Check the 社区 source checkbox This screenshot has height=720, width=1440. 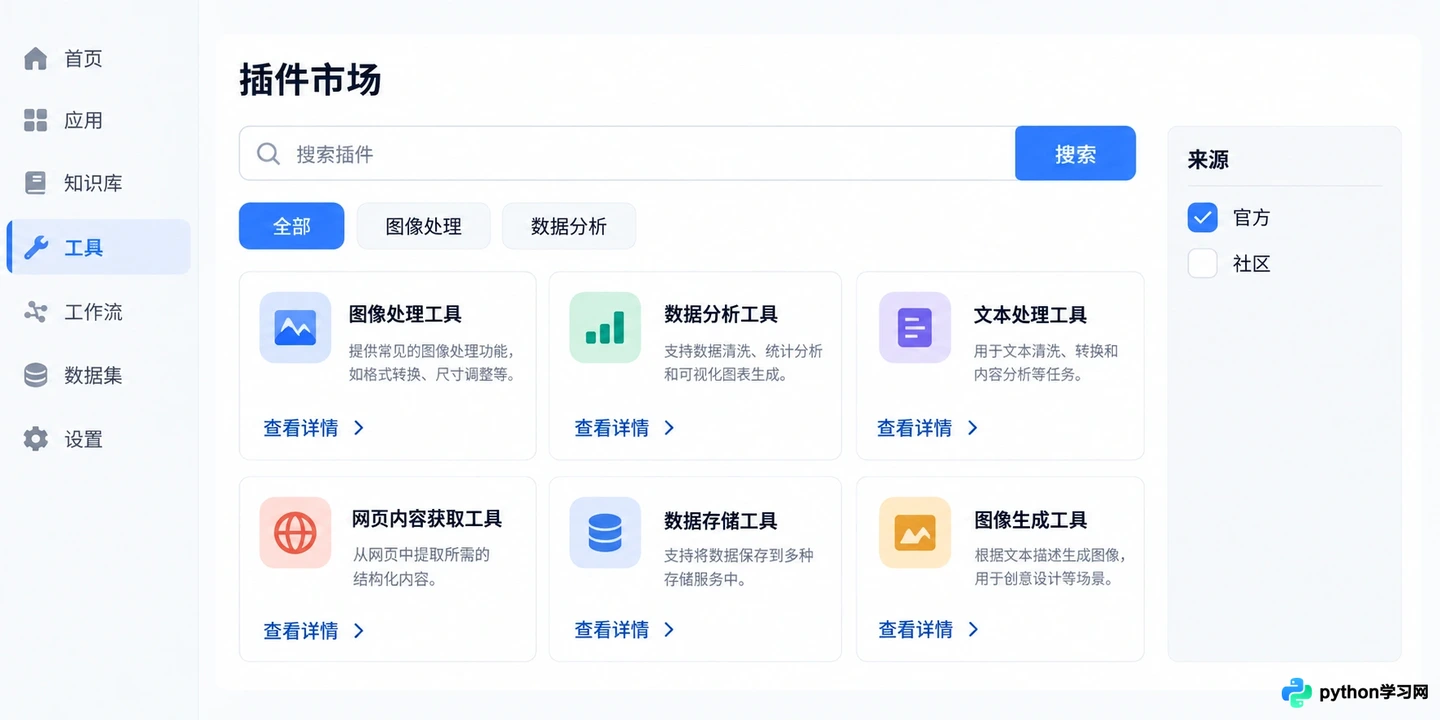1202,264
